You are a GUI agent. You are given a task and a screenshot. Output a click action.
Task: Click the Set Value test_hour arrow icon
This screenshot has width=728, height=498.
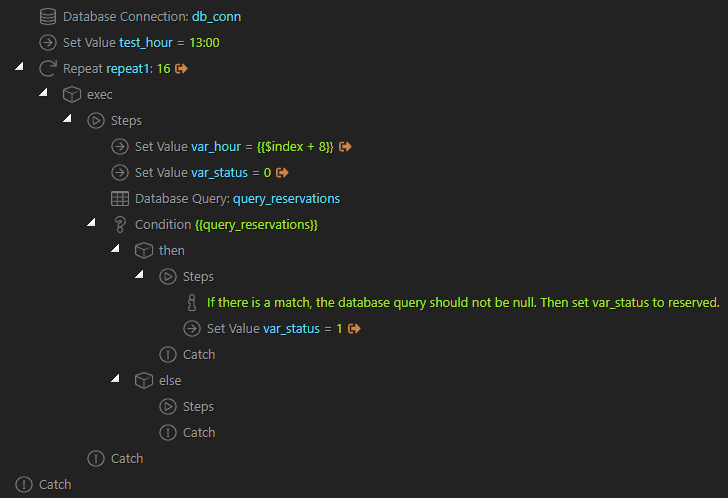tap(47, 43)
